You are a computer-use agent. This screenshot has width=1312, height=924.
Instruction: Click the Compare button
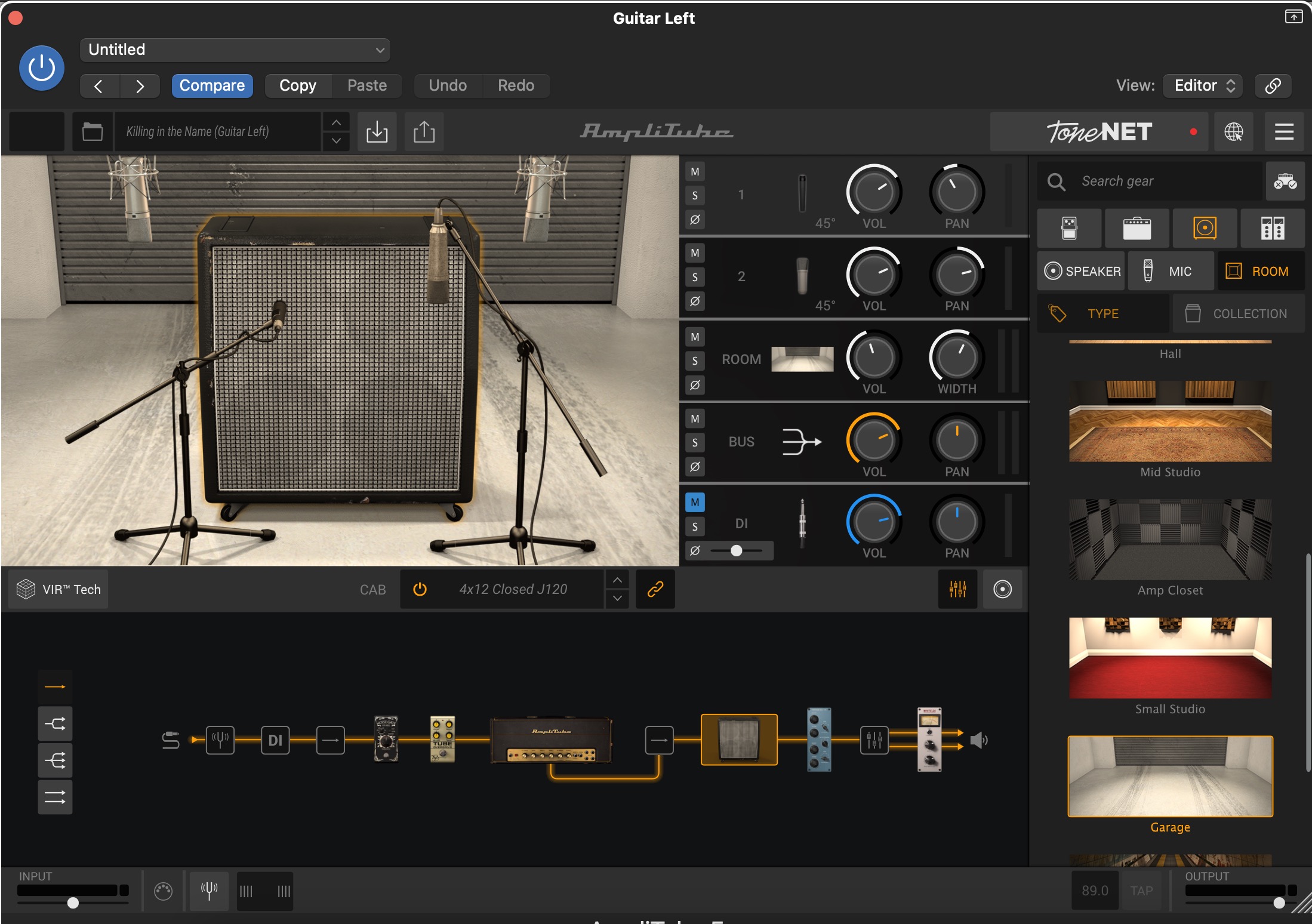click(212, 85)
